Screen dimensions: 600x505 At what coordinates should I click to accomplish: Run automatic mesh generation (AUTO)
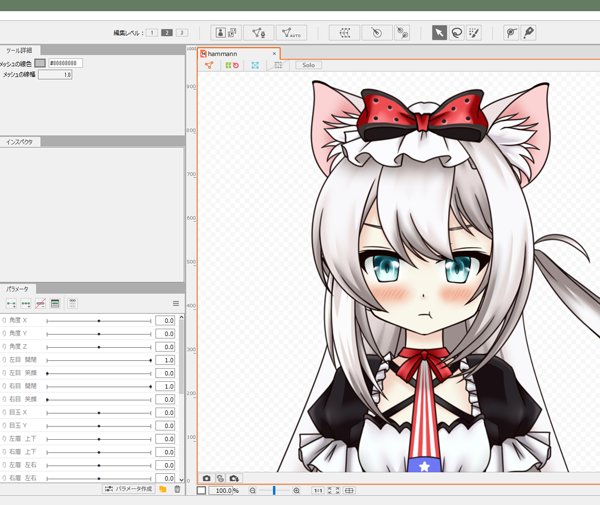[x=291, y=33]
